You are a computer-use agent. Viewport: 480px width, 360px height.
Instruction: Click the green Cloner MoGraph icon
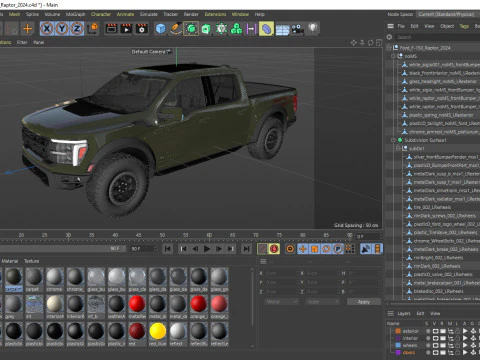pyautogui.click(x=236, y=29)
